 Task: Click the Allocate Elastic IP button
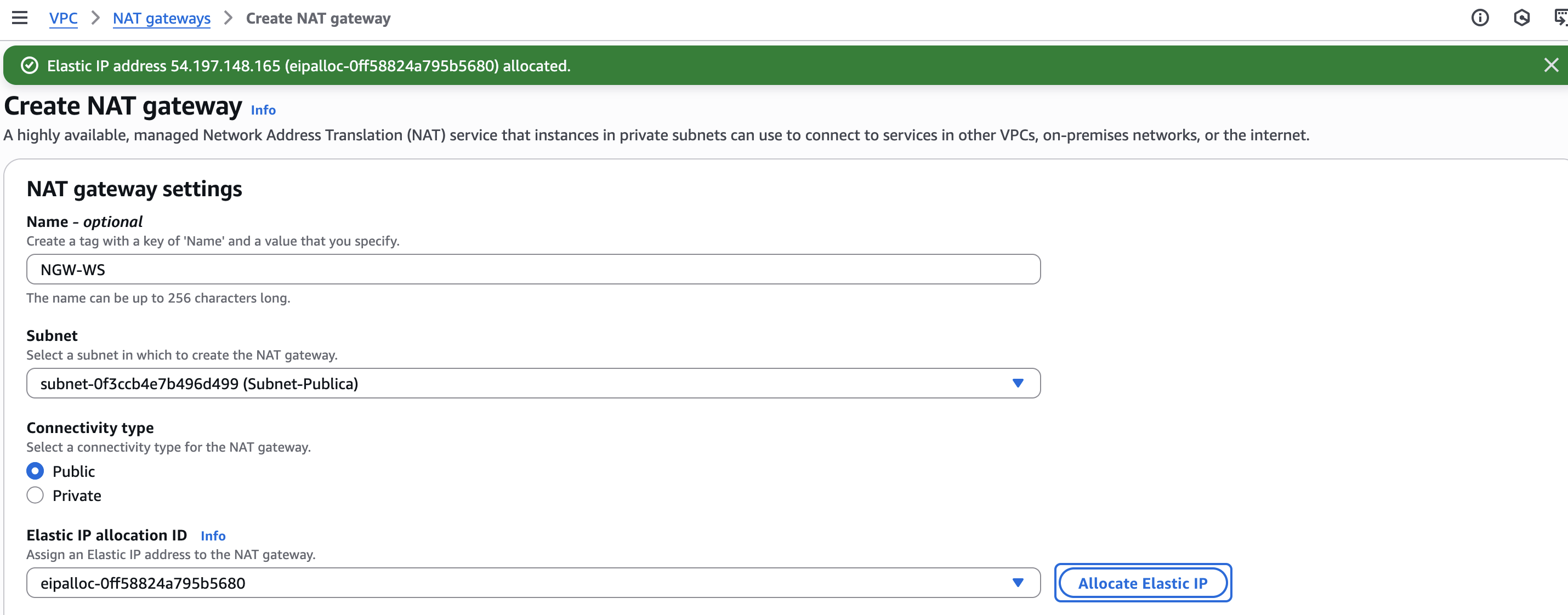(1143, 583)
